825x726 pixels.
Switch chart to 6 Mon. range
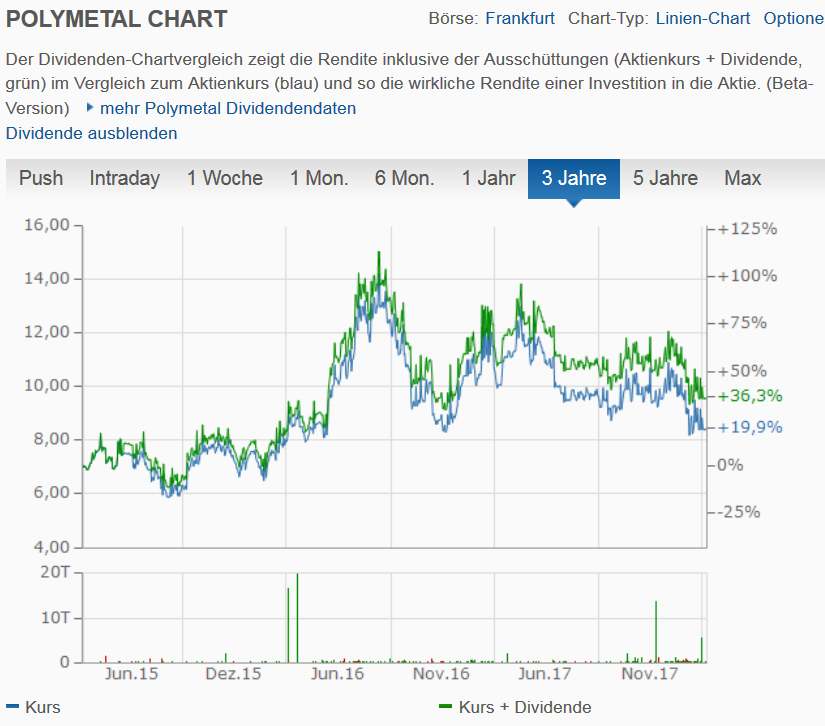(x=405, y=178)
